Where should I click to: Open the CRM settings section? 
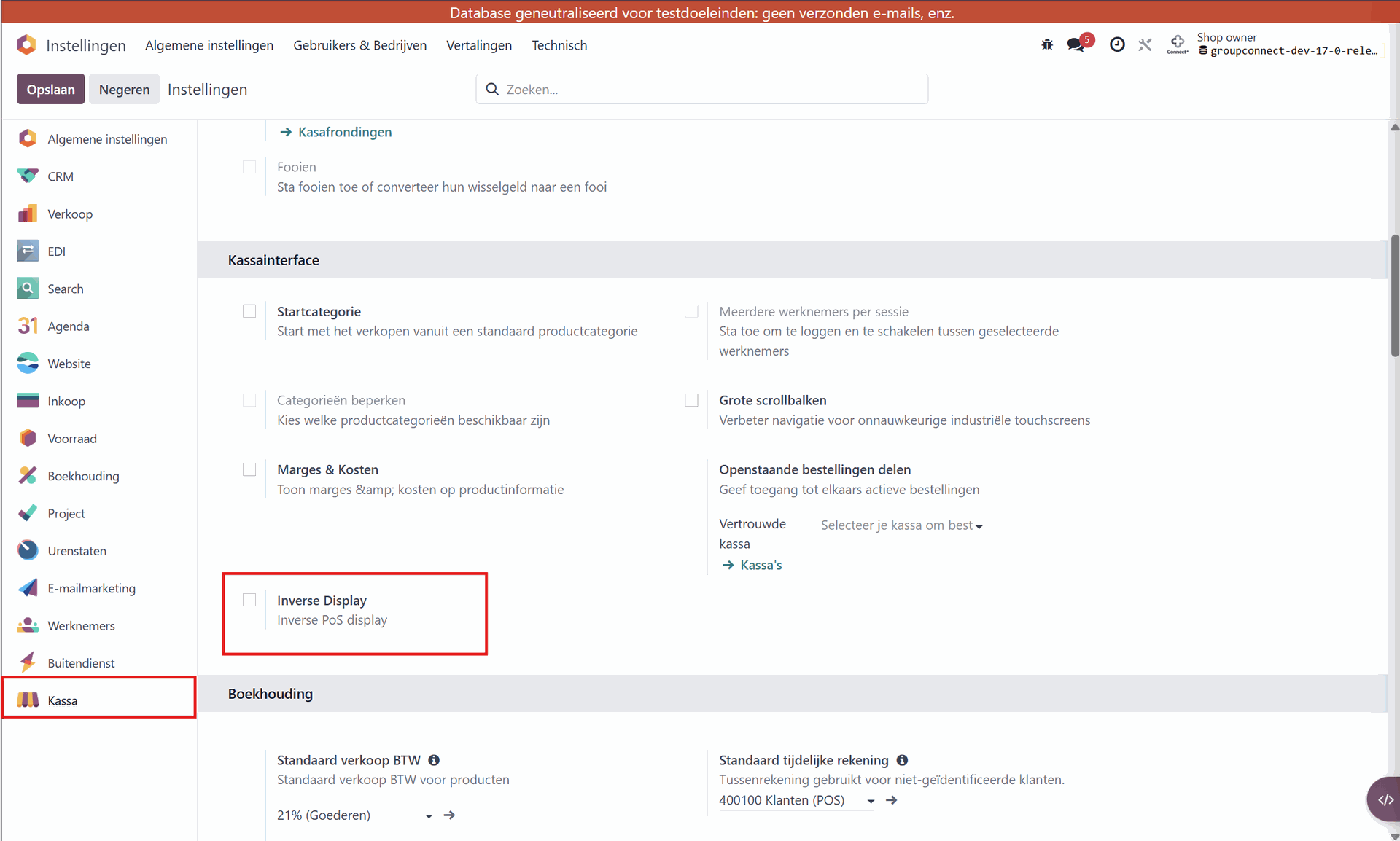(x=61, y=176)
